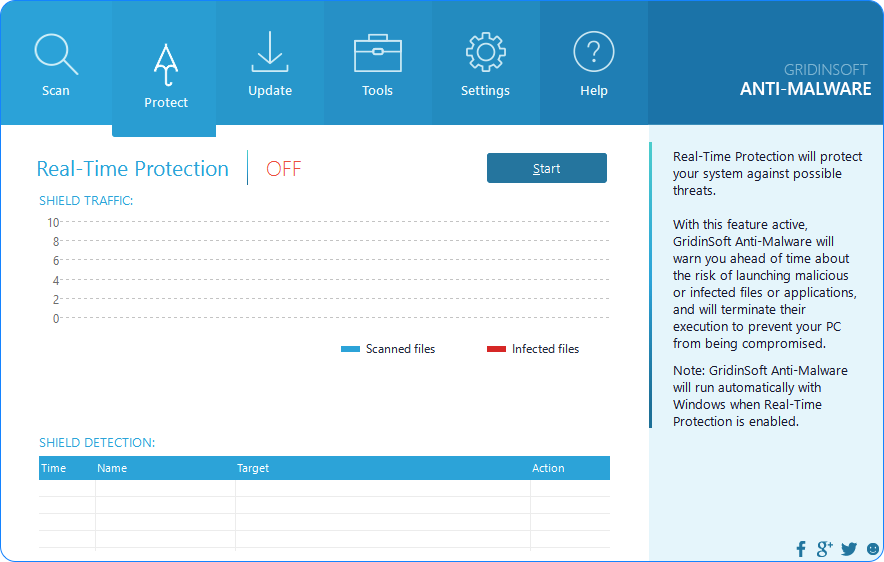Open the Scan magnifier icon
The width and height of the screenshot is (884, 562).
[x=56, y=54]
